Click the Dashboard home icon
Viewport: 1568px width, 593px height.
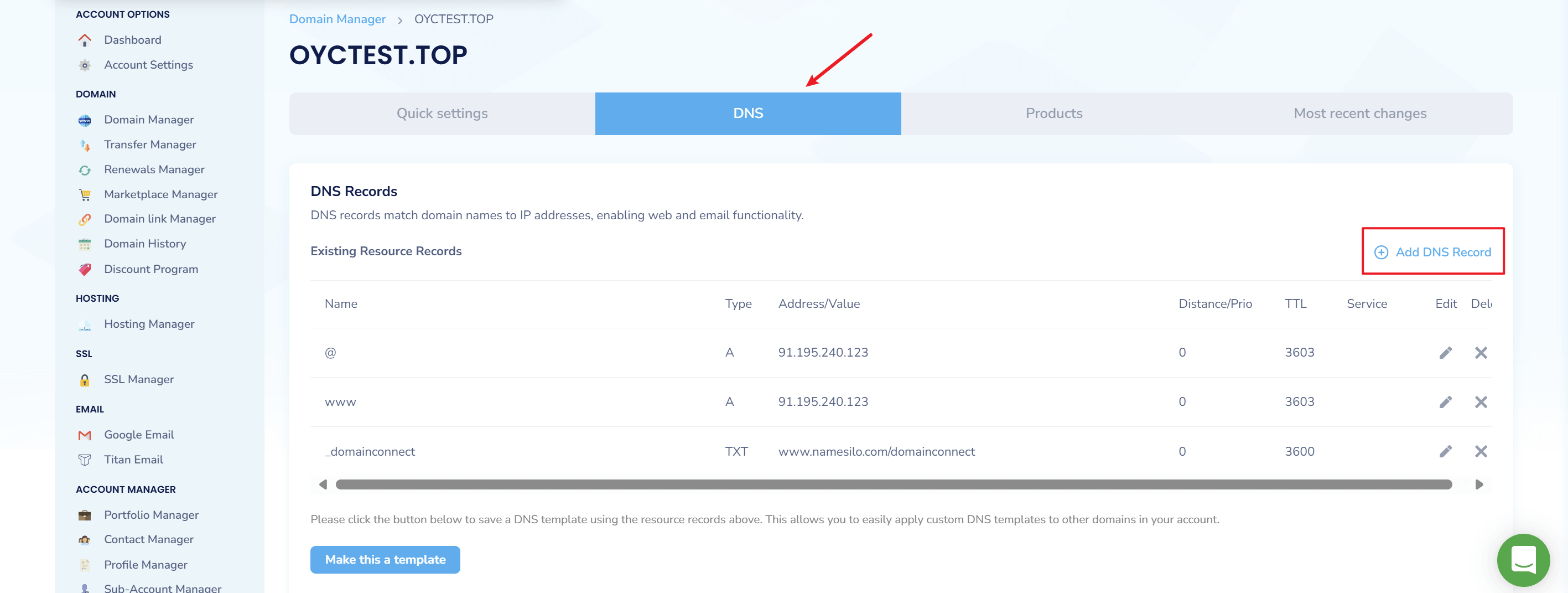85,40
